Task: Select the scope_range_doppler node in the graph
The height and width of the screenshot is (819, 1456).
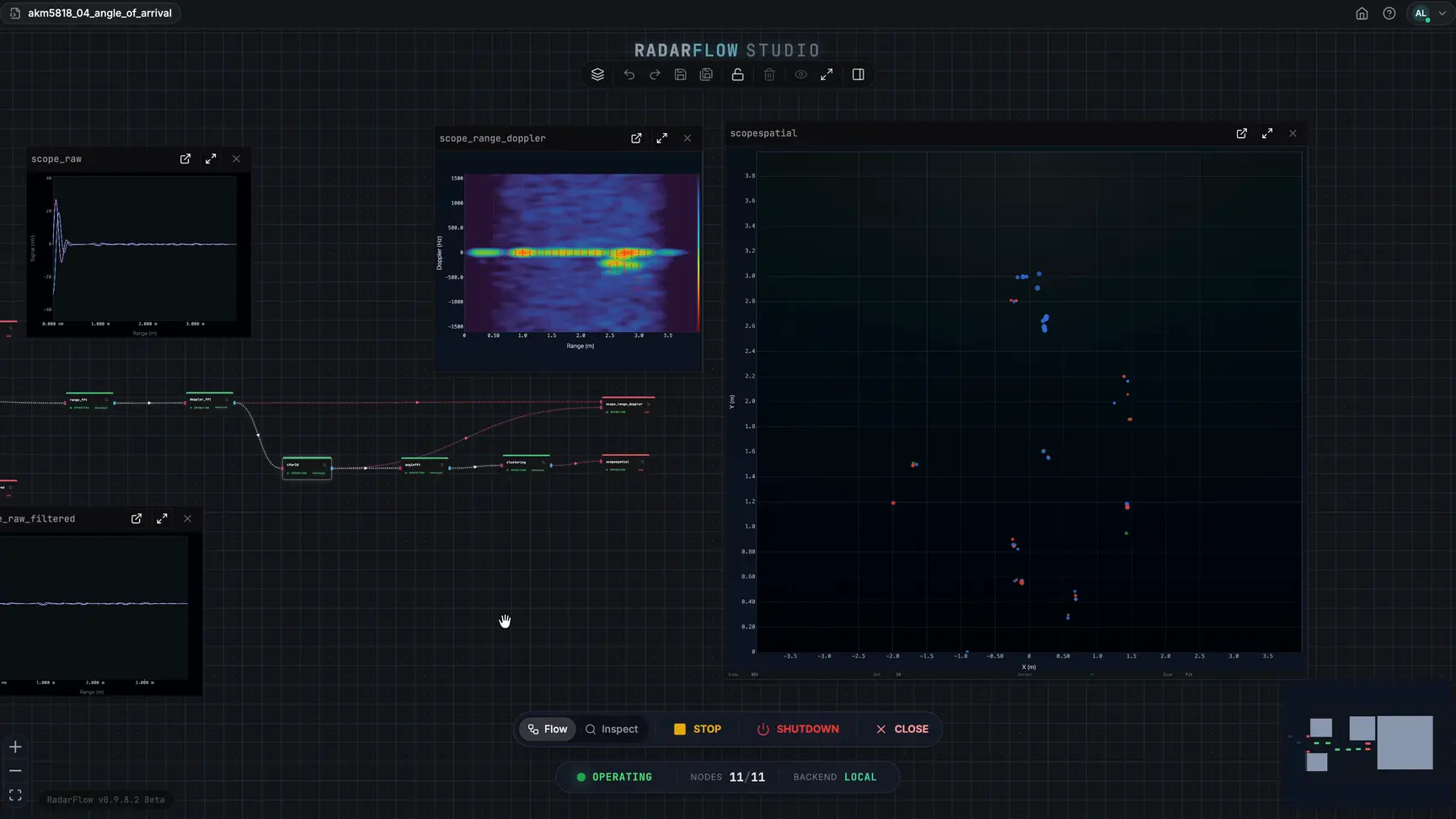Action: coord(628,406)
